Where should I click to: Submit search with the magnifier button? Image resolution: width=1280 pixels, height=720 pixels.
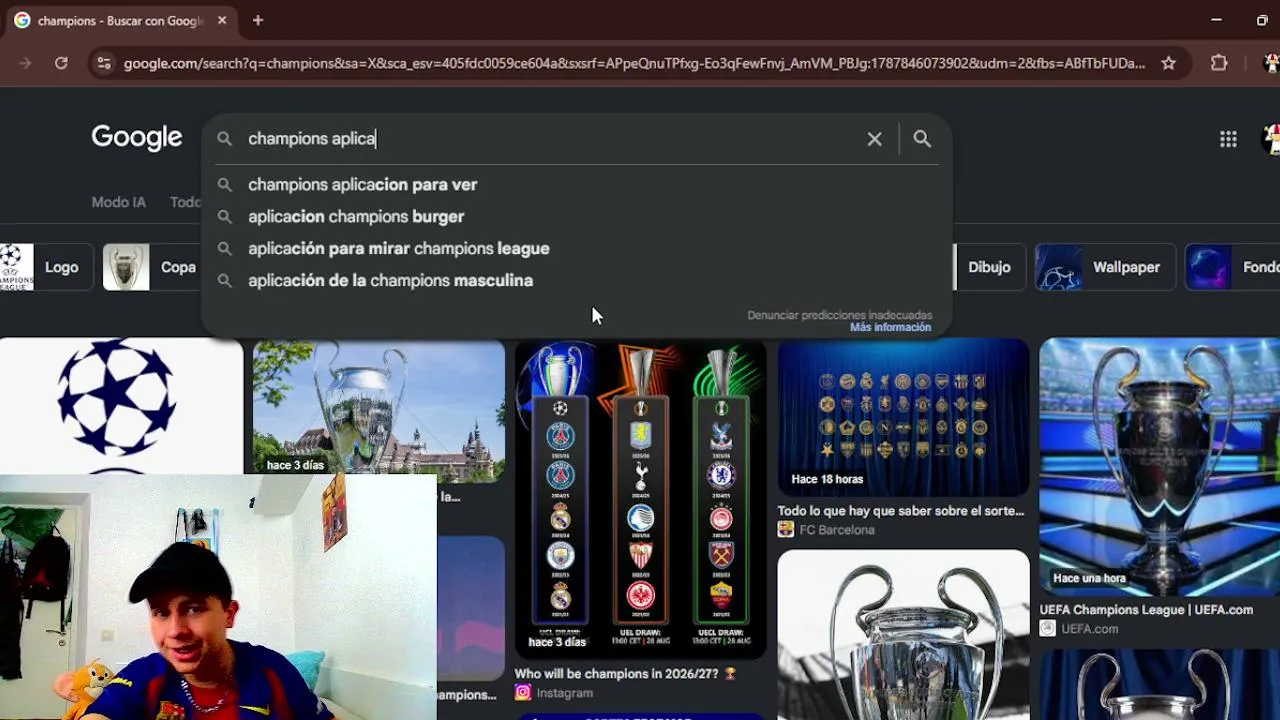point(922,139)
